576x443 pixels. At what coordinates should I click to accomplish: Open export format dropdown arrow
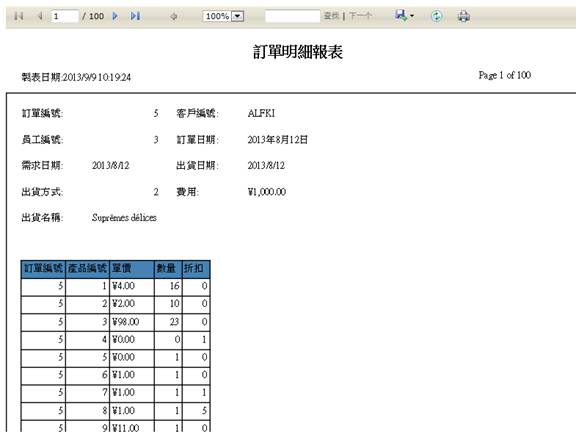coord(412,16)
